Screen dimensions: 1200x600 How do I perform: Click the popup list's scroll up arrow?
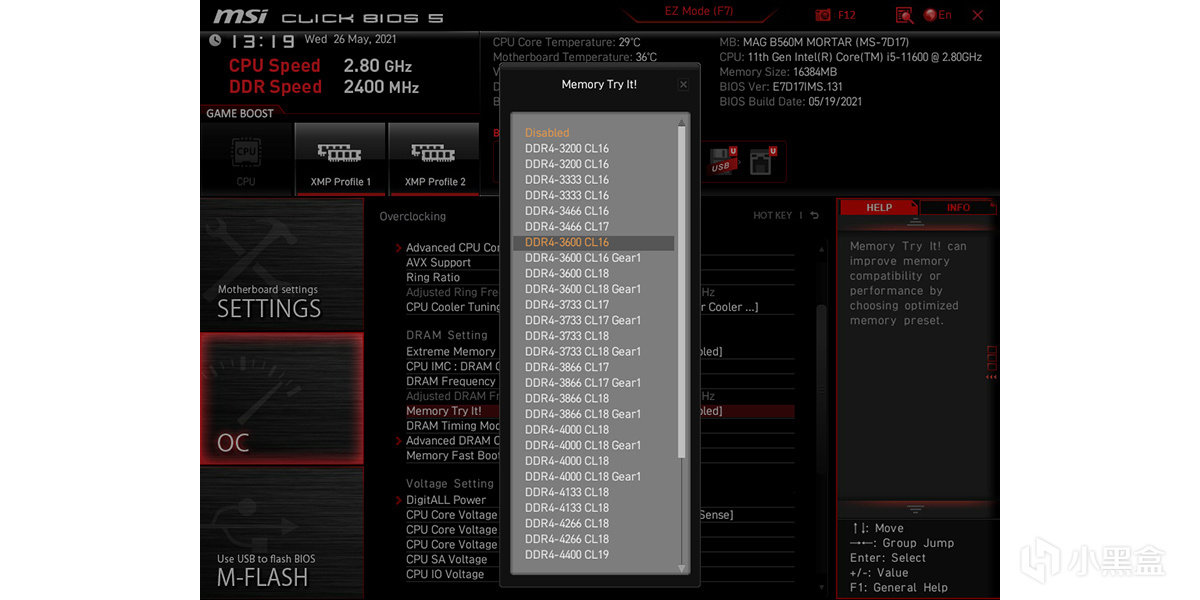(x=682, y=123)
